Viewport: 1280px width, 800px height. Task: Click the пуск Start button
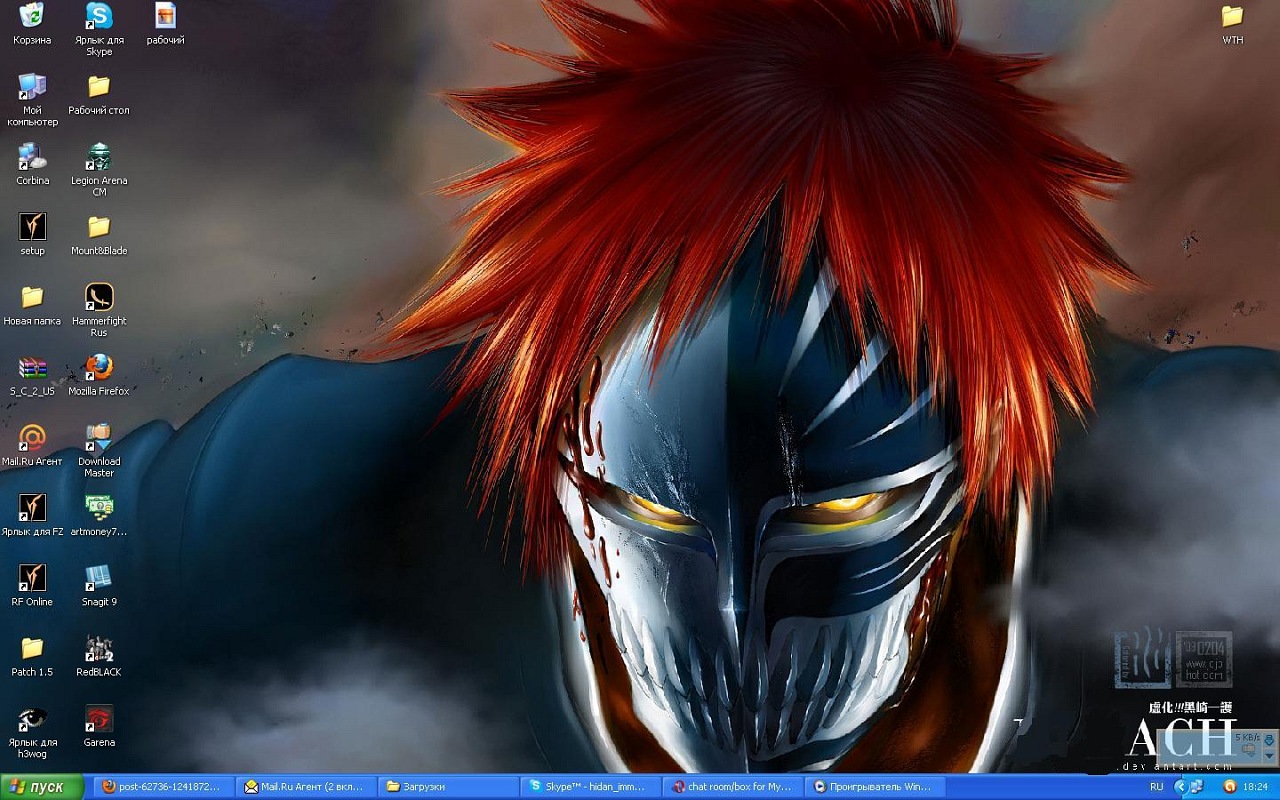pos(38,787)
